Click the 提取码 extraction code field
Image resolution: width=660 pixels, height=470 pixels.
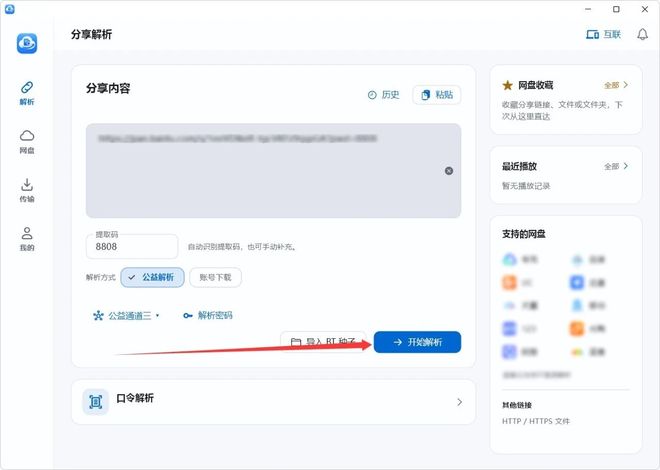[x=132, y=246]
